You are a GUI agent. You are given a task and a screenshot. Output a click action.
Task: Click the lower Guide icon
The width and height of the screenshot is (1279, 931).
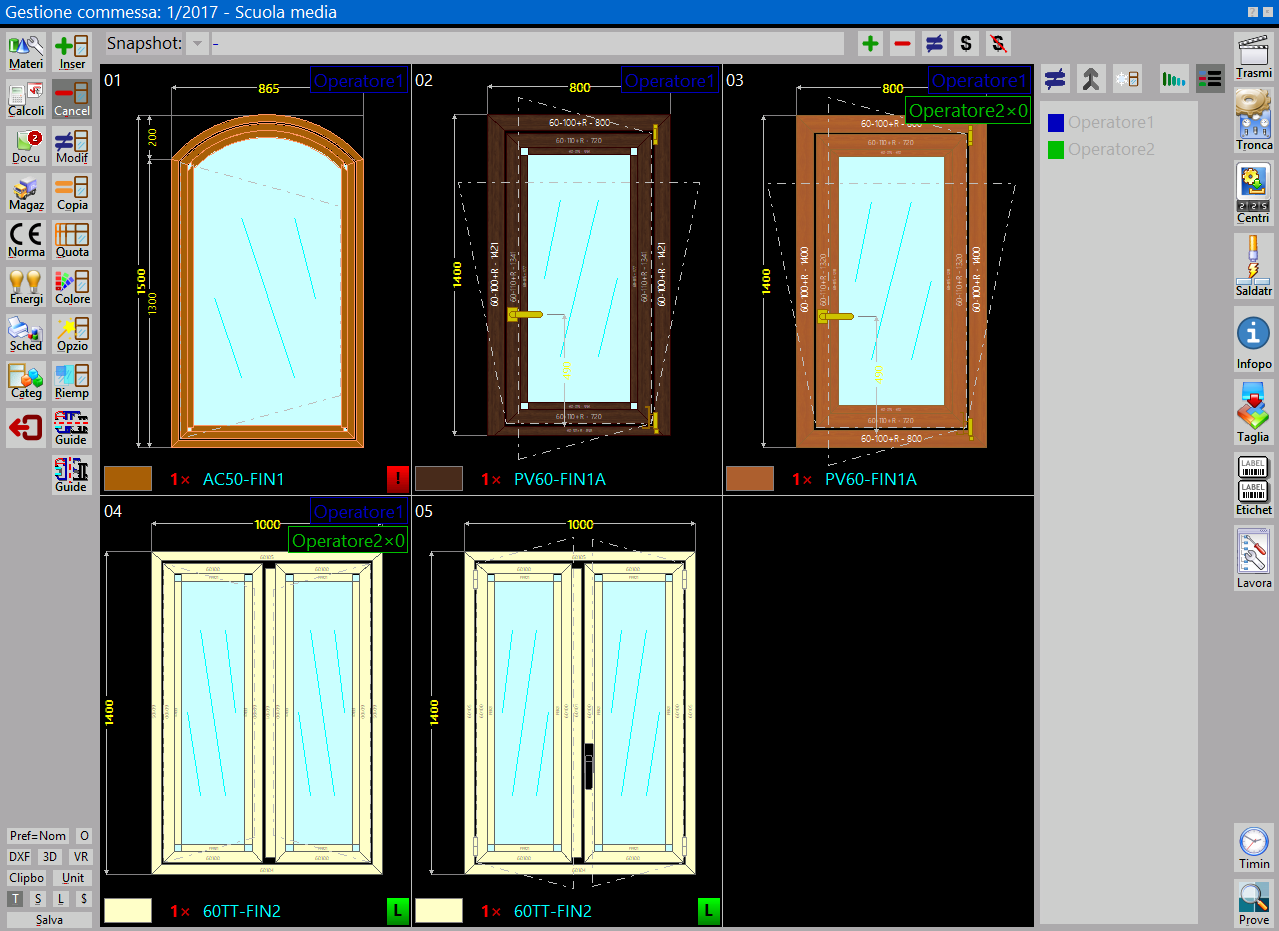pyautogui.click(x=72, y=475)
